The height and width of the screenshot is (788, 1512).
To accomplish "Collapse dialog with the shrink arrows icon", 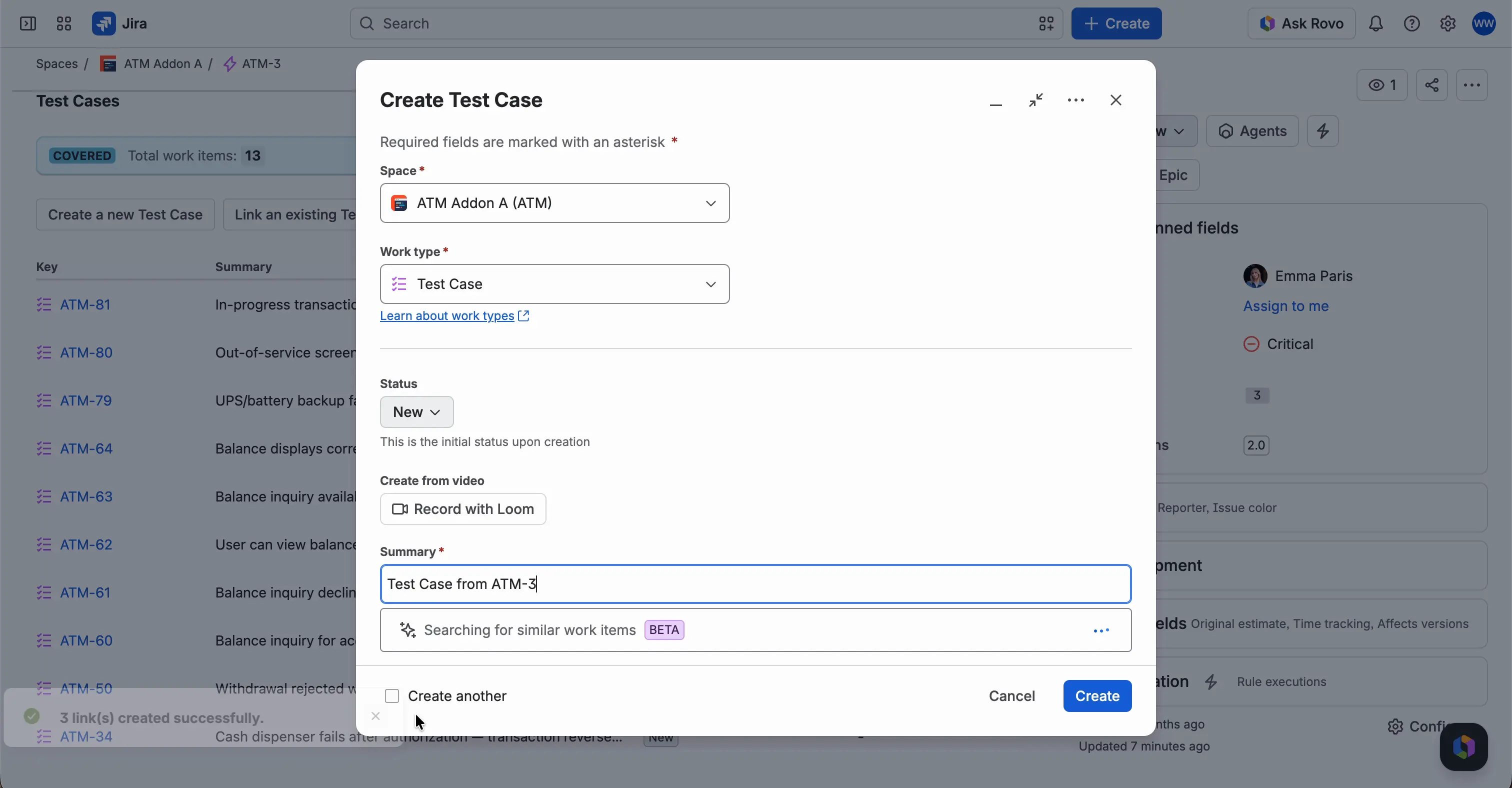I will point(1035,100).
